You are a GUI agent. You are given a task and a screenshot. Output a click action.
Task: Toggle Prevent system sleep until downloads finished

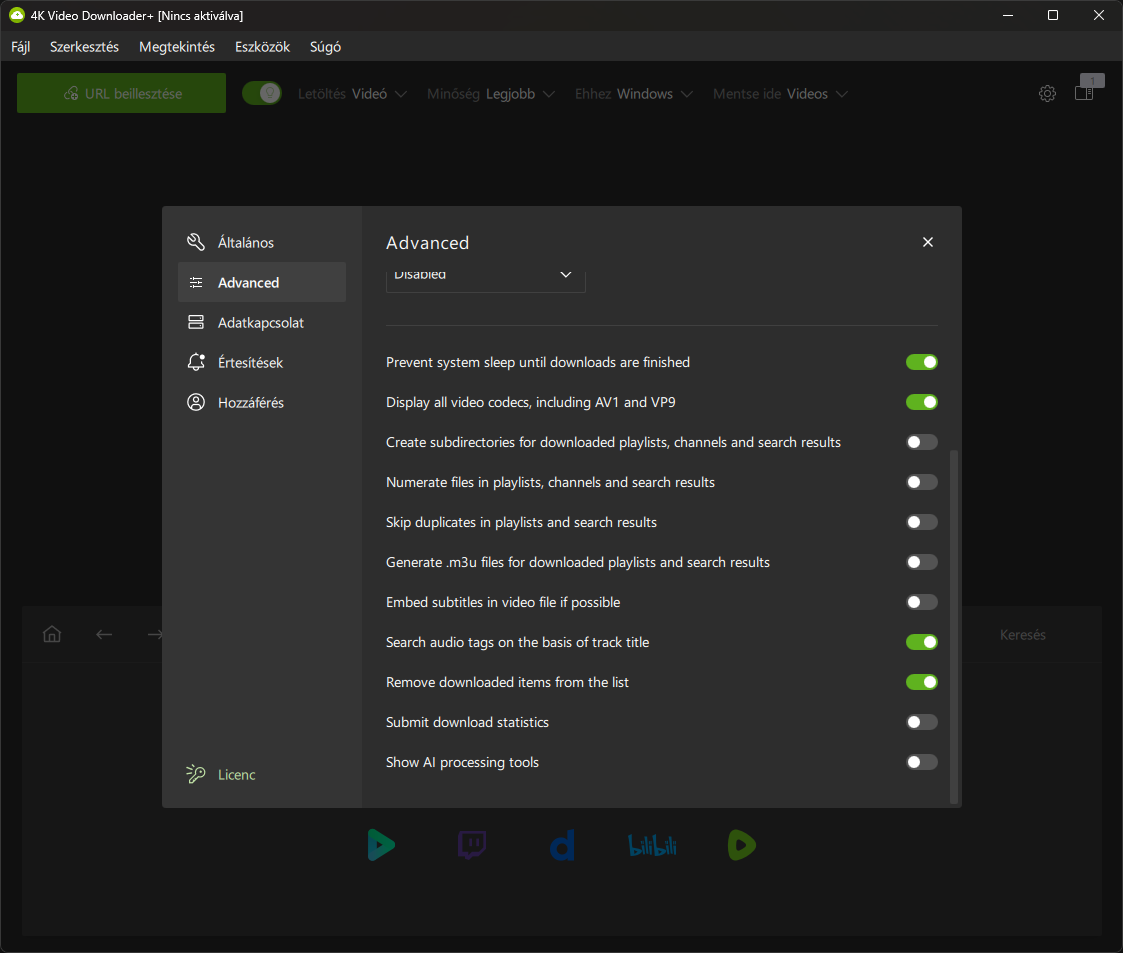tap(921, 362)
